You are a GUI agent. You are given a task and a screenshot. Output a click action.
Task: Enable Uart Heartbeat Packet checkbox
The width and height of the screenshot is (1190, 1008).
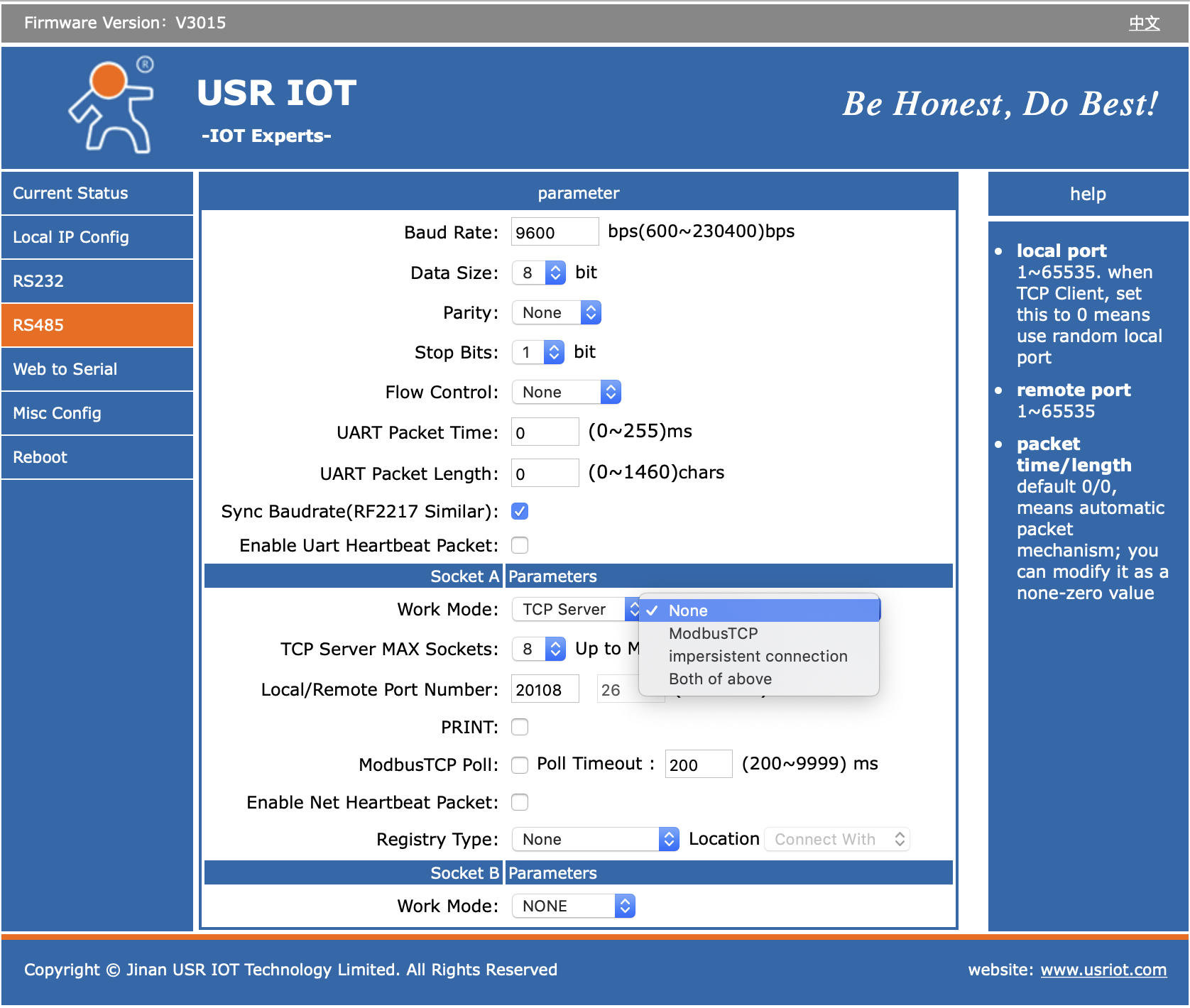[x=520, y=545]
